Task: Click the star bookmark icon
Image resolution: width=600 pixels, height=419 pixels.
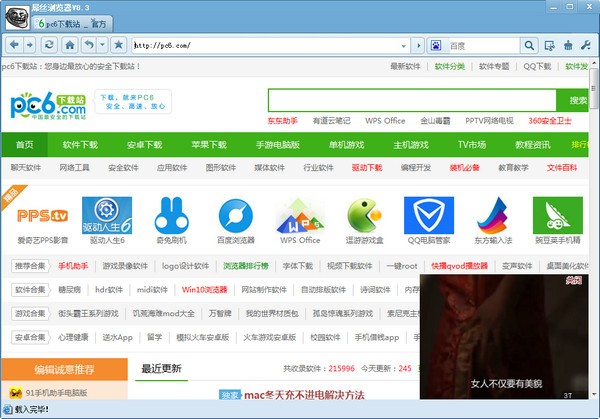Action: click(118, 45)
